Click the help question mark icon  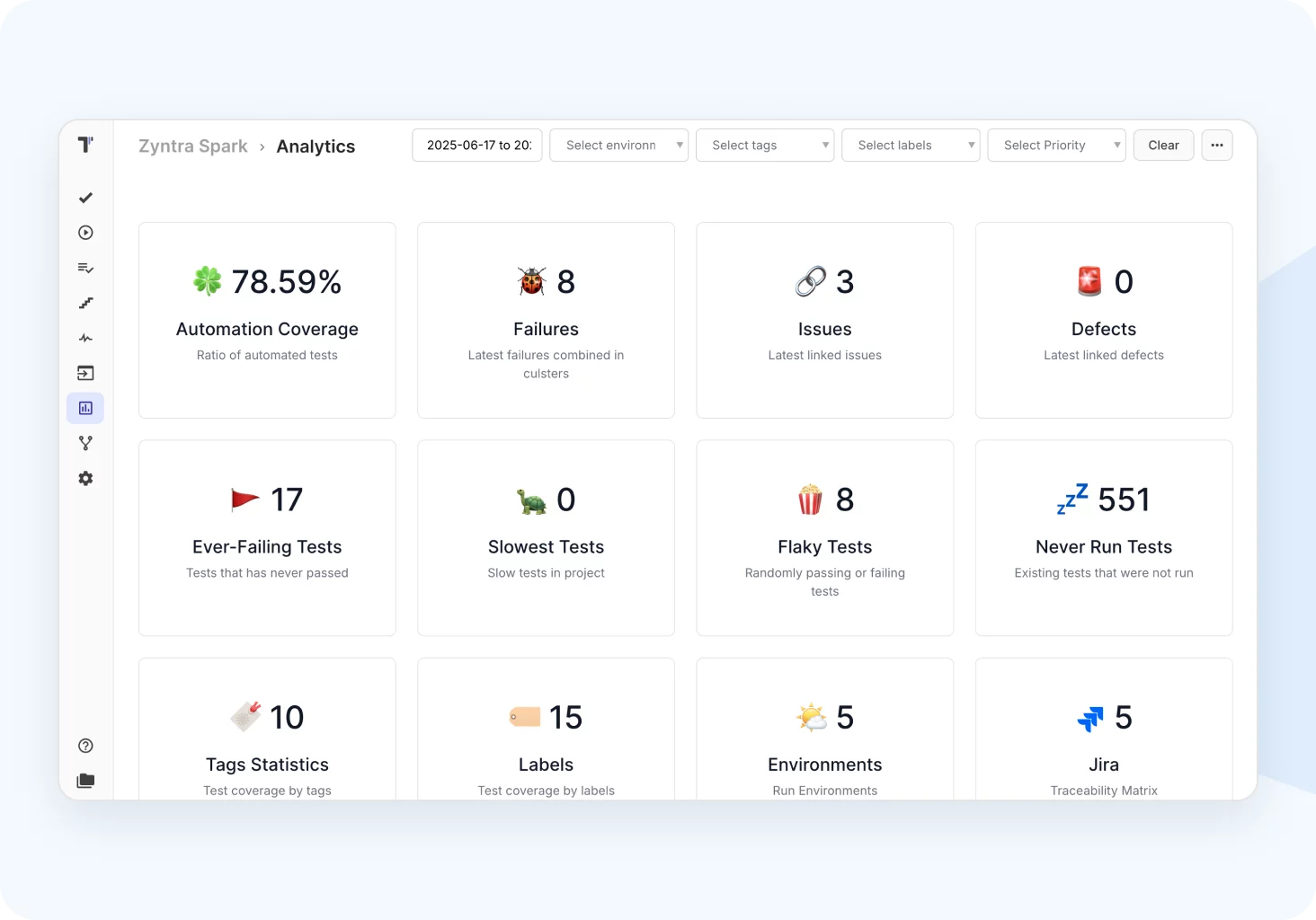85,746
